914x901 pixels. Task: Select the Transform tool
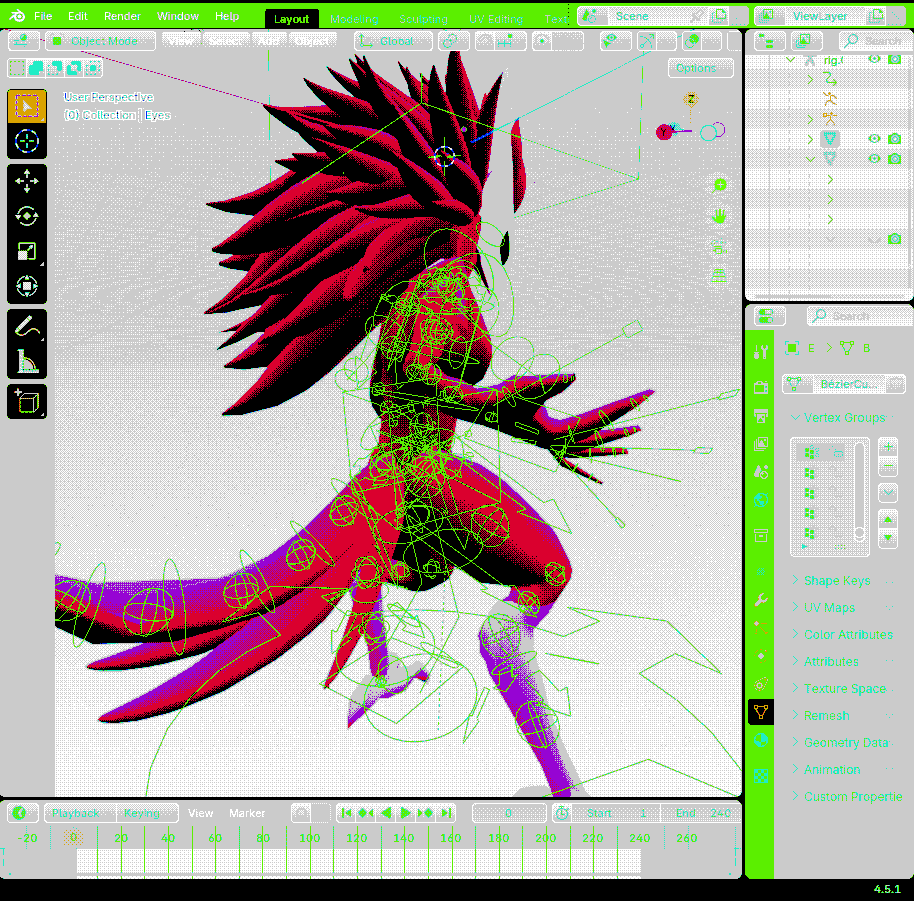pos(27,286)
